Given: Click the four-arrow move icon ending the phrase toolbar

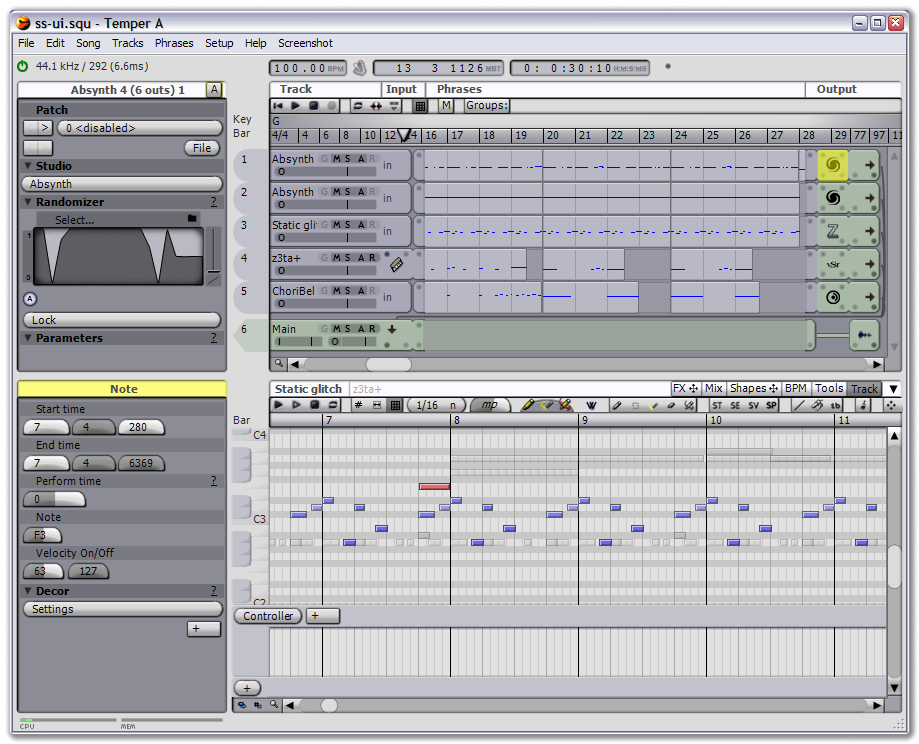Looking at the screenshot, I should pos(891,405).
